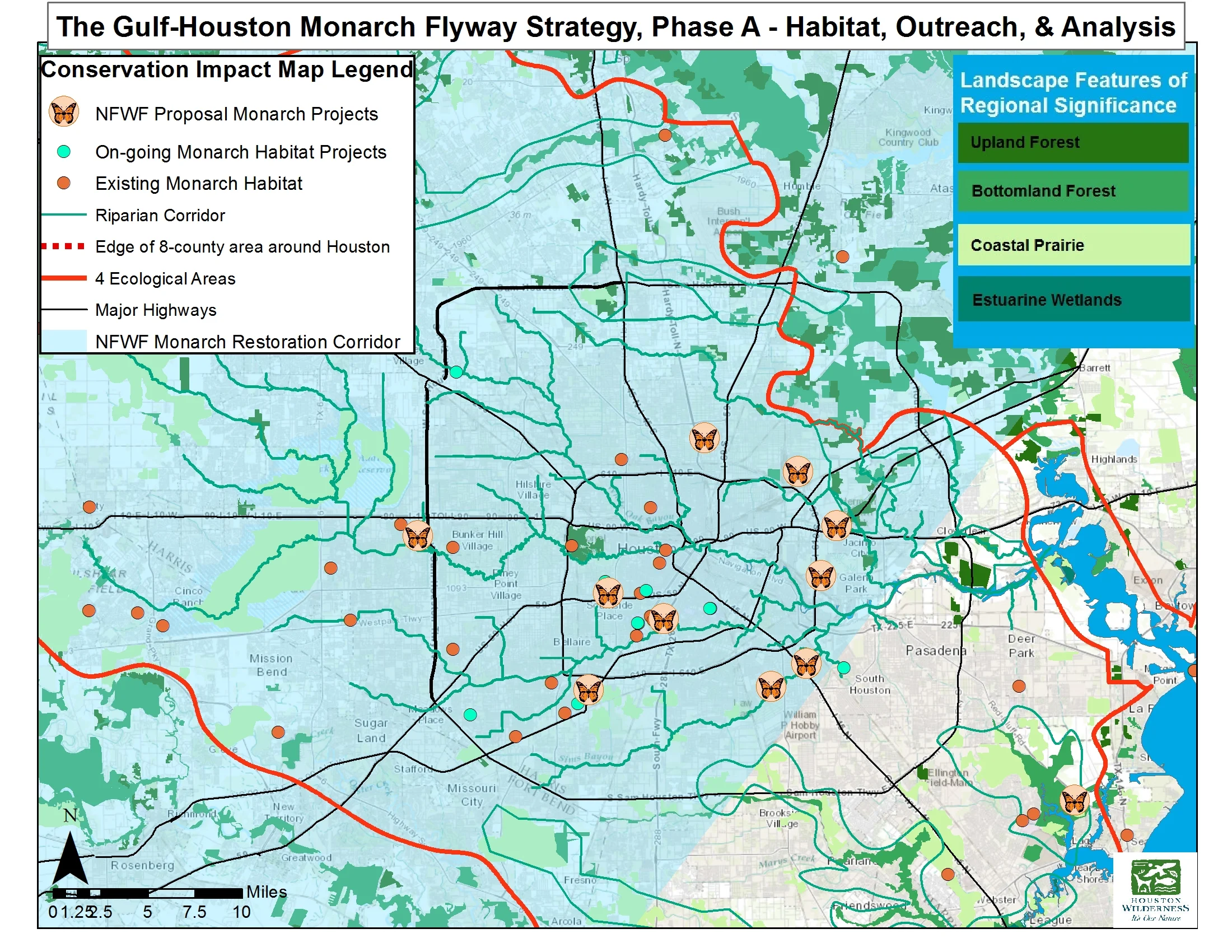1232x952 pixels.
Task: Click the Cinco Ranch label on the map
Action: click(x=188, y=596)
